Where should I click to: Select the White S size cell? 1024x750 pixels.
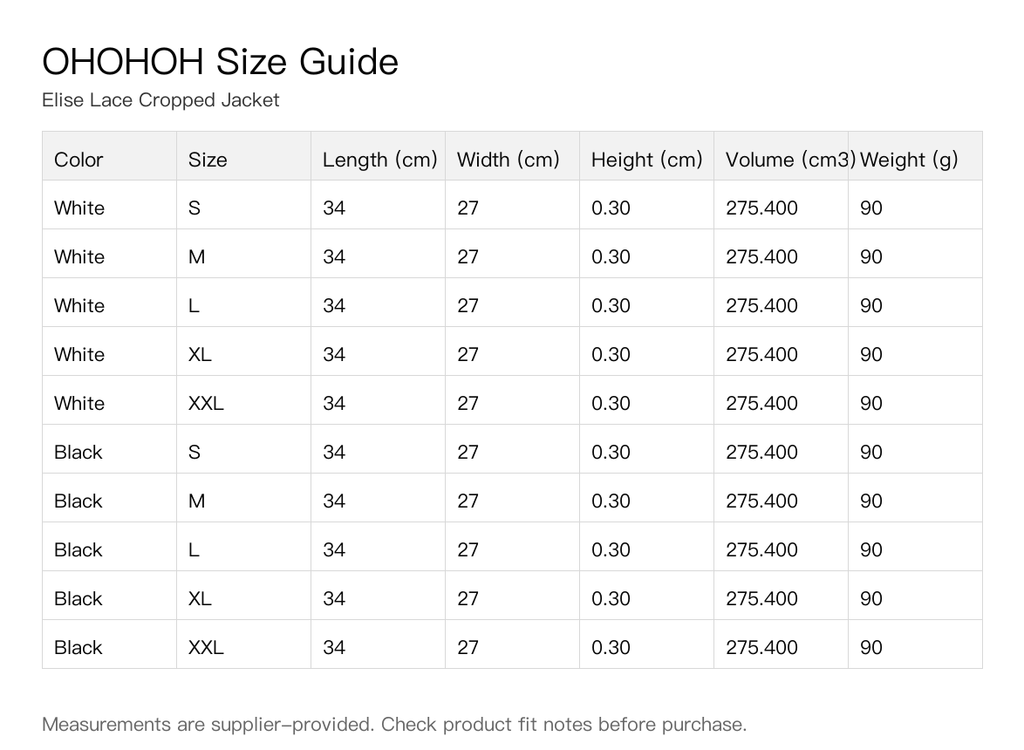tap(244, 205)
